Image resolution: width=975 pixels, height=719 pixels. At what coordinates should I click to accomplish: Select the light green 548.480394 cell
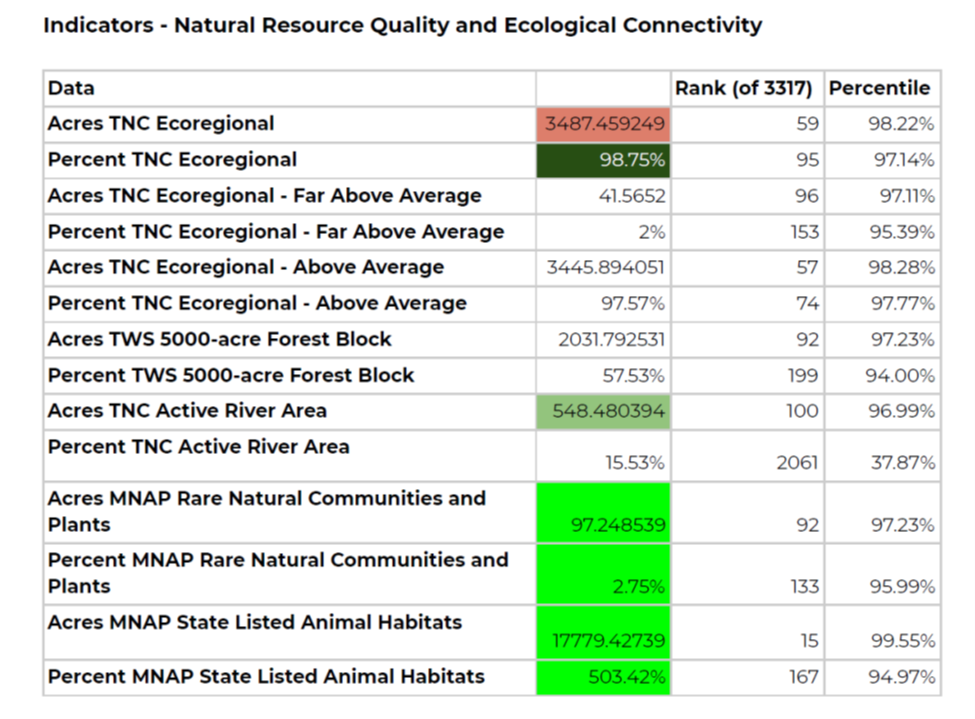tap(604, 411)
